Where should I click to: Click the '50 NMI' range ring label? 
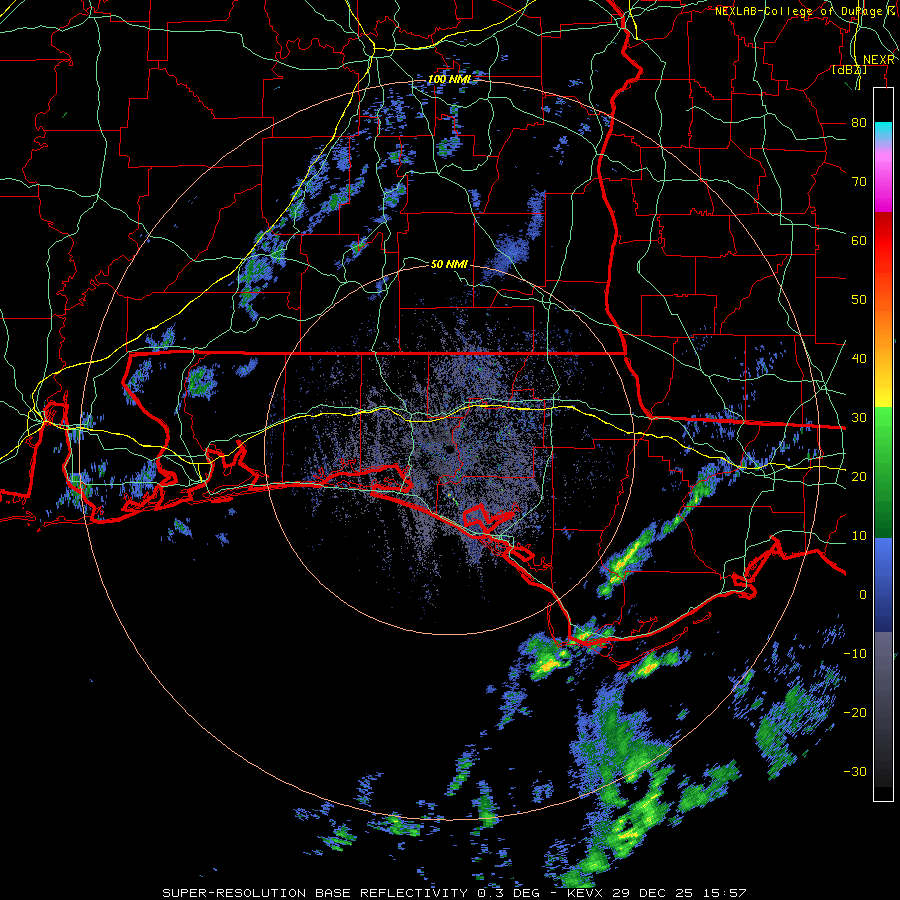[x=449, y=264]
